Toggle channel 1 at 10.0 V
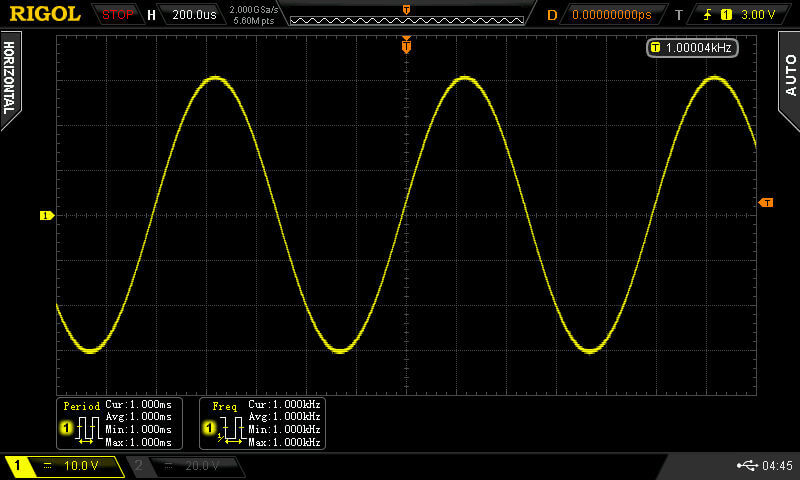 (x=64, y=466)
